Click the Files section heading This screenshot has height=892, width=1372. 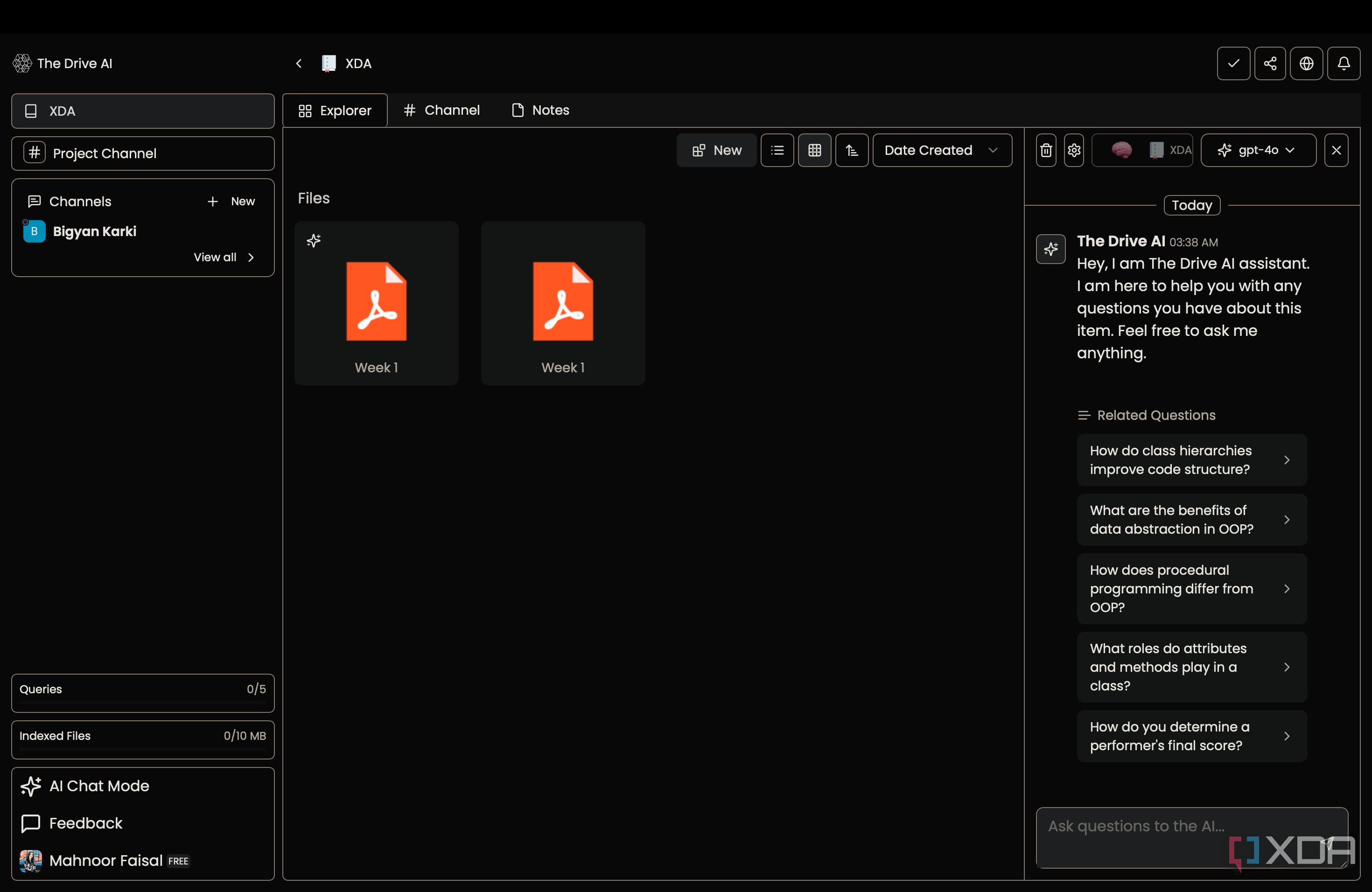(314, 198)
